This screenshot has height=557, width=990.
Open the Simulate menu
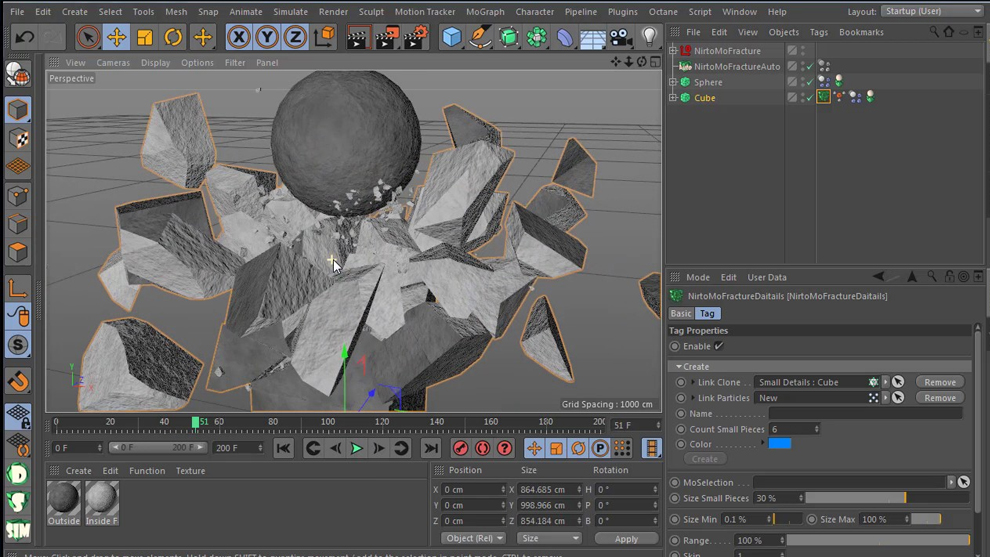(x=290, y=11)
